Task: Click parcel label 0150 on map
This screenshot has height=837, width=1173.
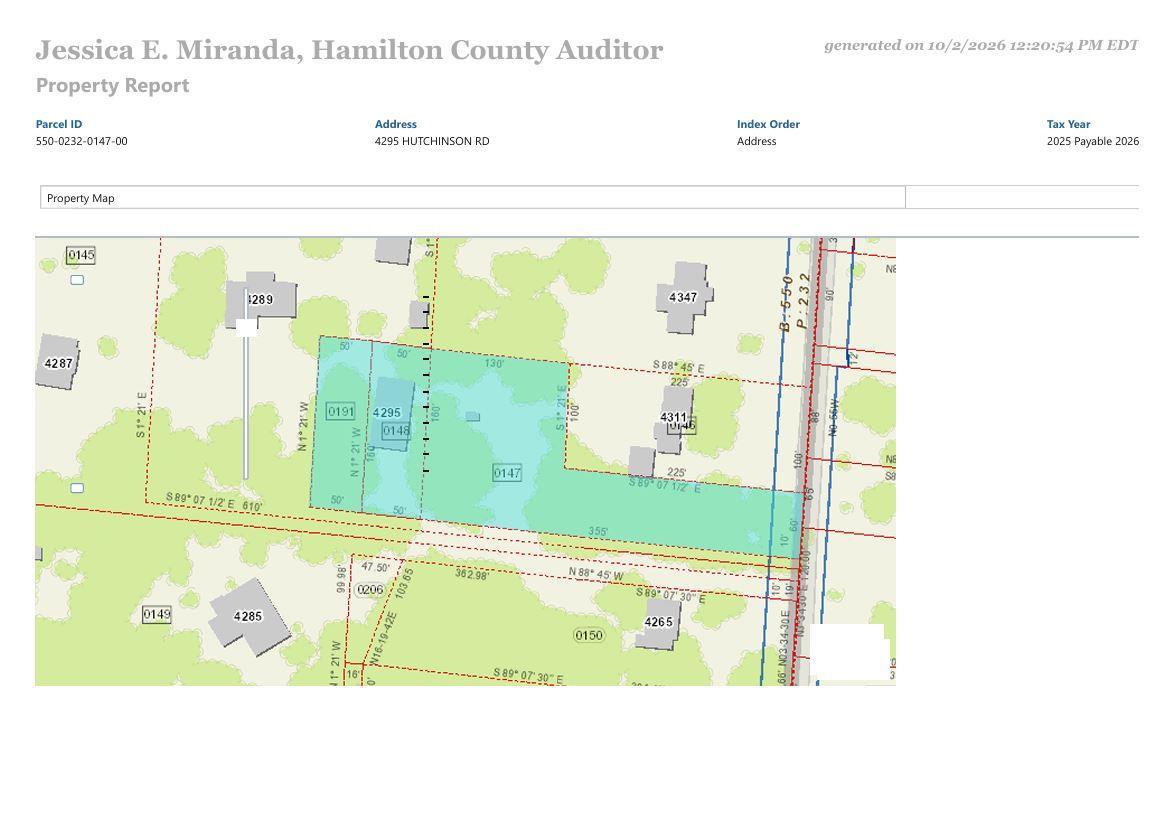Action: coord(589,635)
